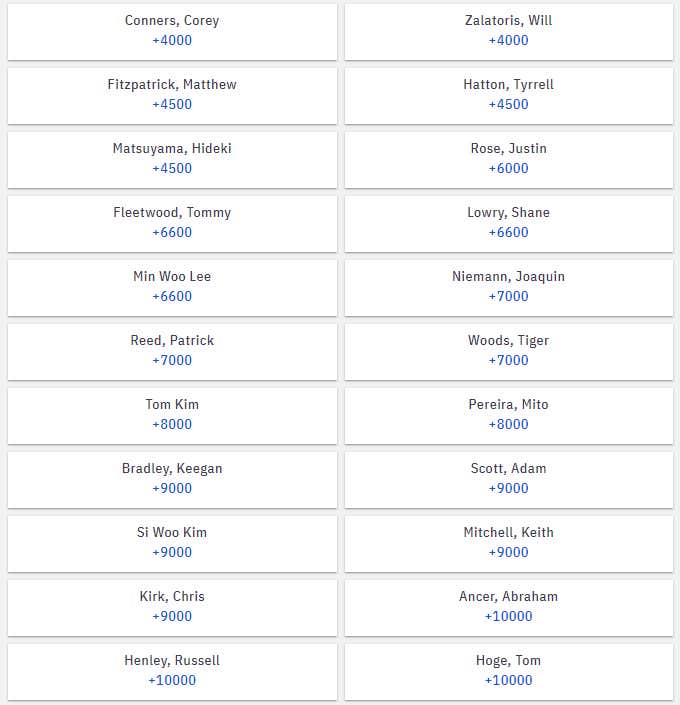Choose Bradley, Keegan +9000 option
The width and height of the screenshot is (680, 705).
(172, 480)
